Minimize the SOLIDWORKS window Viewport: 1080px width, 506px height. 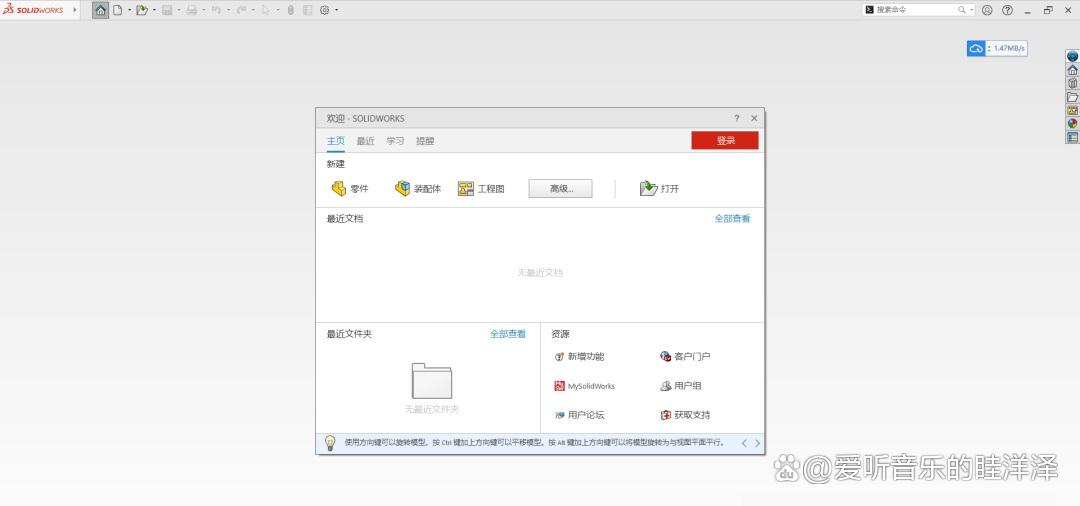point(1028,10)
